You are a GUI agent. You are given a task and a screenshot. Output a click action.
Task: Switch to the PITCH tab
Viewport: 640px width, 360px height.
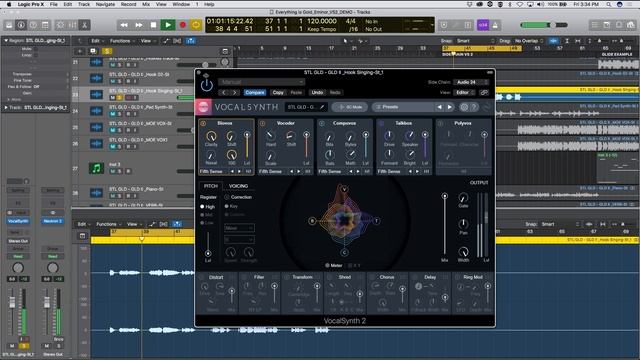tap(211, 186)
